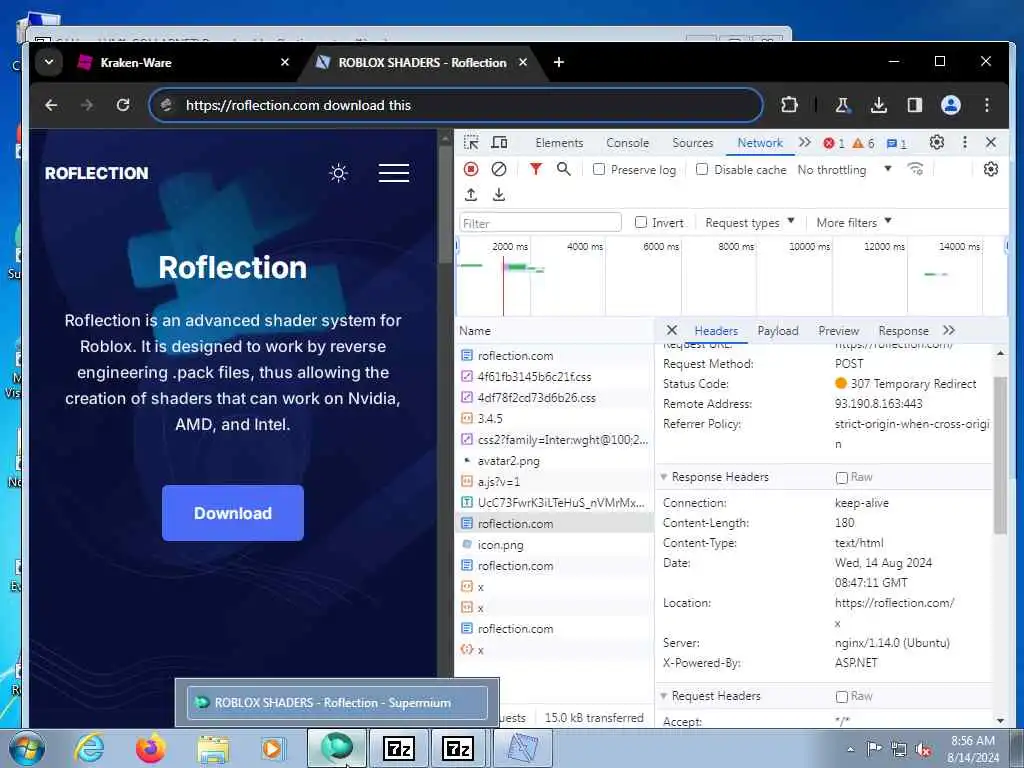Screen dimensions: 1024x768
Task: Toggle the browser side panel icon
Action: coord(914,105)
